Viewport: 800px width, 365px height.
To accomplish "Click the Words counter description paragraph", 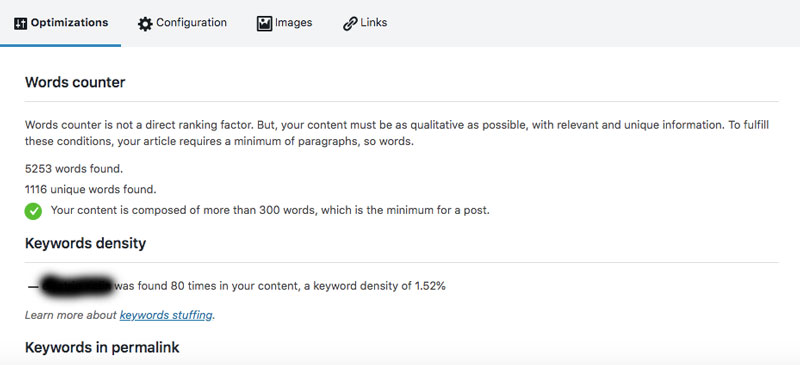I will [397, 133].
